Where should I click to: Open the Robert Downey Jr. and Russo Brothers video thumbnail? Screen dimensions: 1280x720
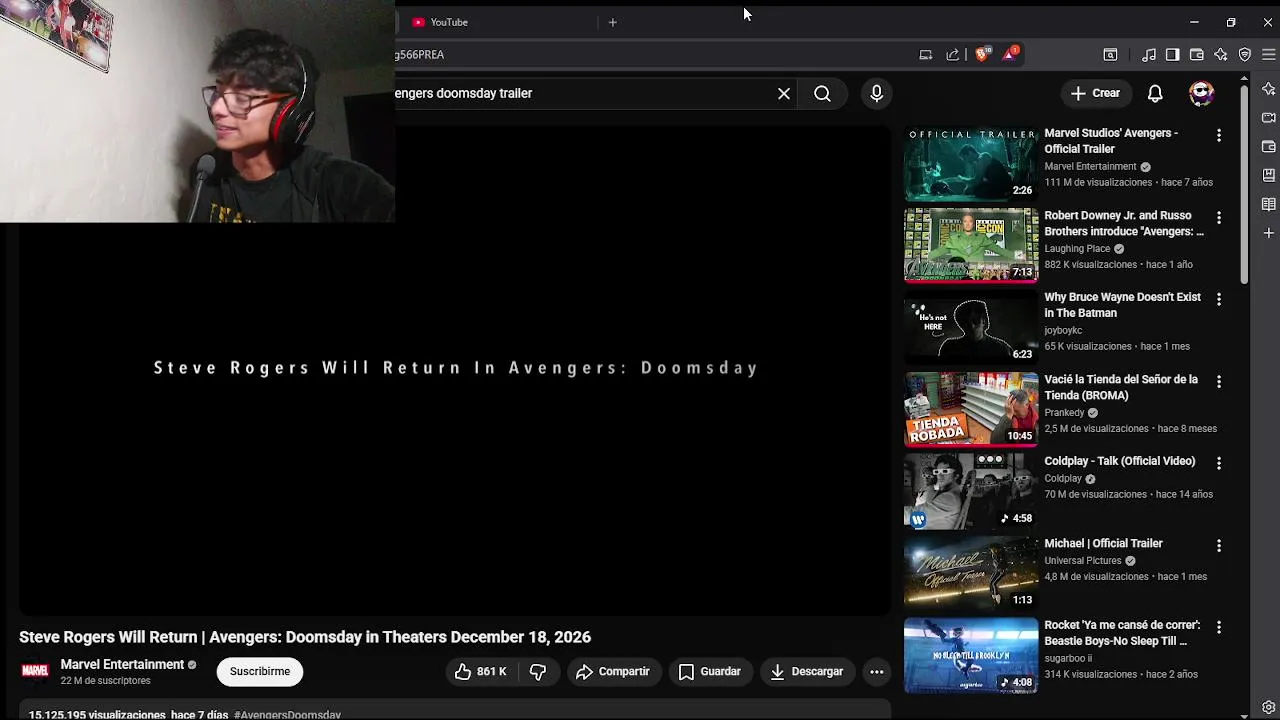point(971,245)
